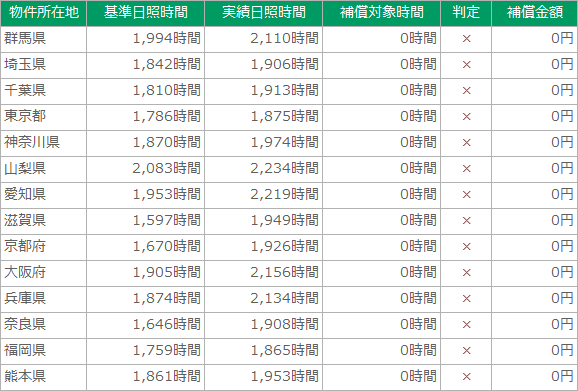
Task: Click the 物件所在地 column header
Action: pyautogui.click(x=43, y=13)
